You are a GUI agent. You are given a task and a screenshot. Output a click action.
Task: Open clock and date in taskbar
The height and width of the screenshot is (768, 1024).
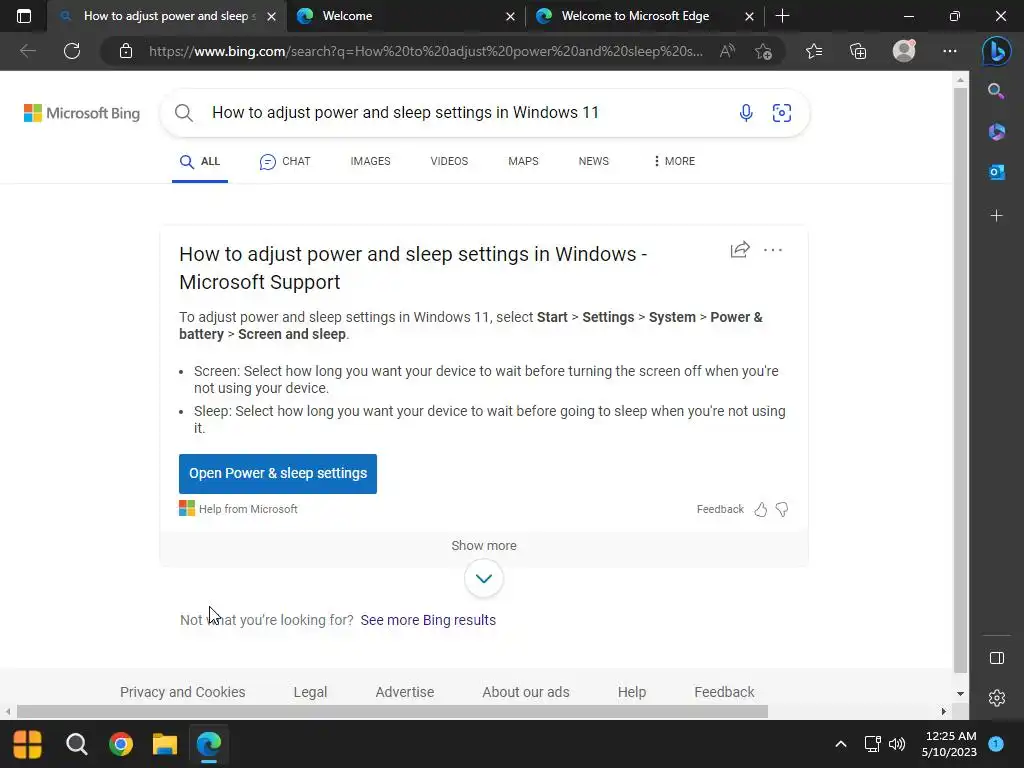coord(950,744)
